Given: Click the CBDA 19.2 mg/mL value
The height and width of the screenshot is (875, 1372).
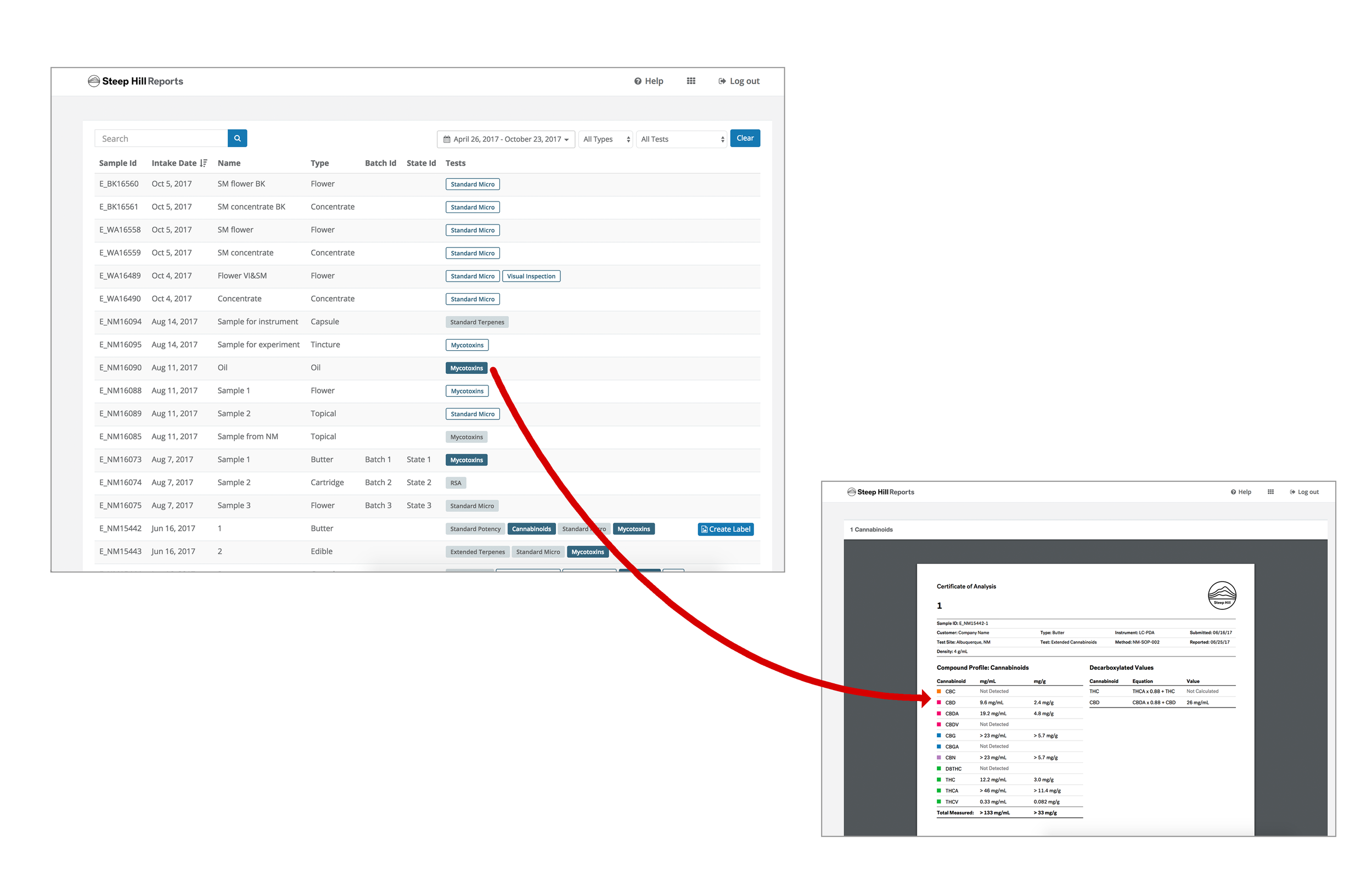Looking at the screenshot, I should tap(993, 714).
